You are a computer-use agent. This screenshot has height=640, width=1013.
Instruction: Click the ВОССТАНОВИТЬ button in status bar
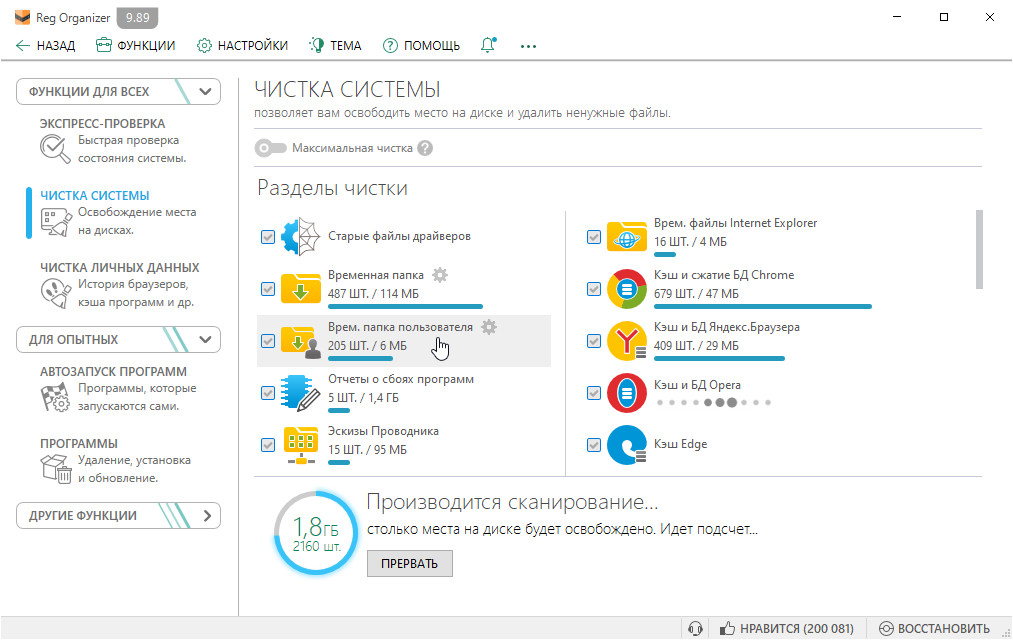[x=934, y=629]
